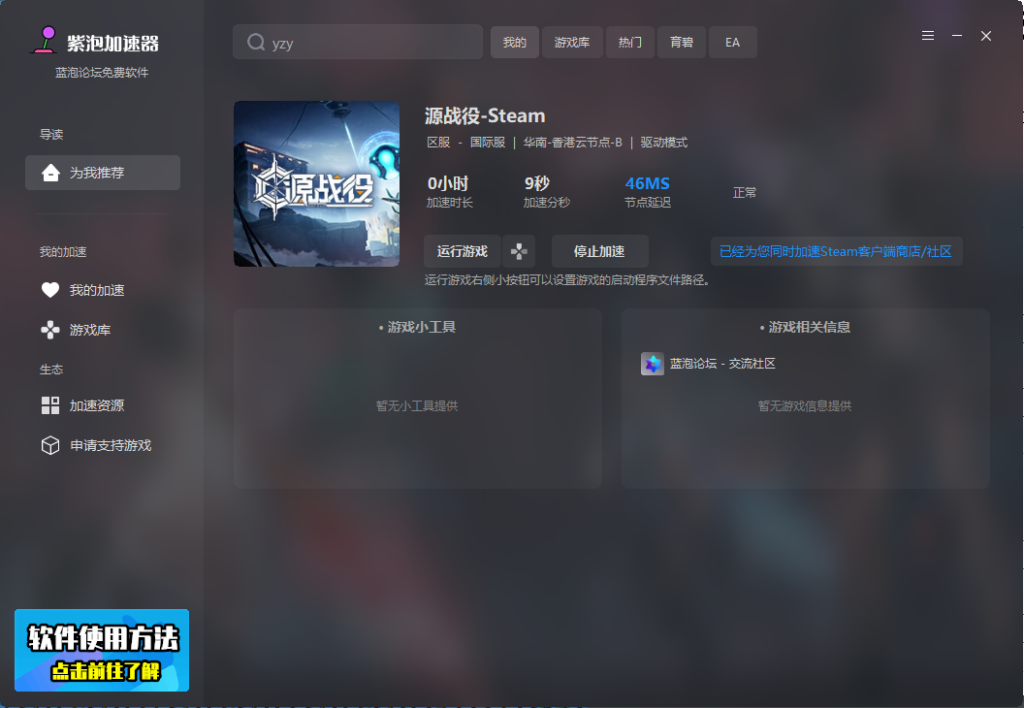The width and height of the screenshot is (1024, 708).
Task: Close the 紫泡加速器 window
Action: pos(986,36)
